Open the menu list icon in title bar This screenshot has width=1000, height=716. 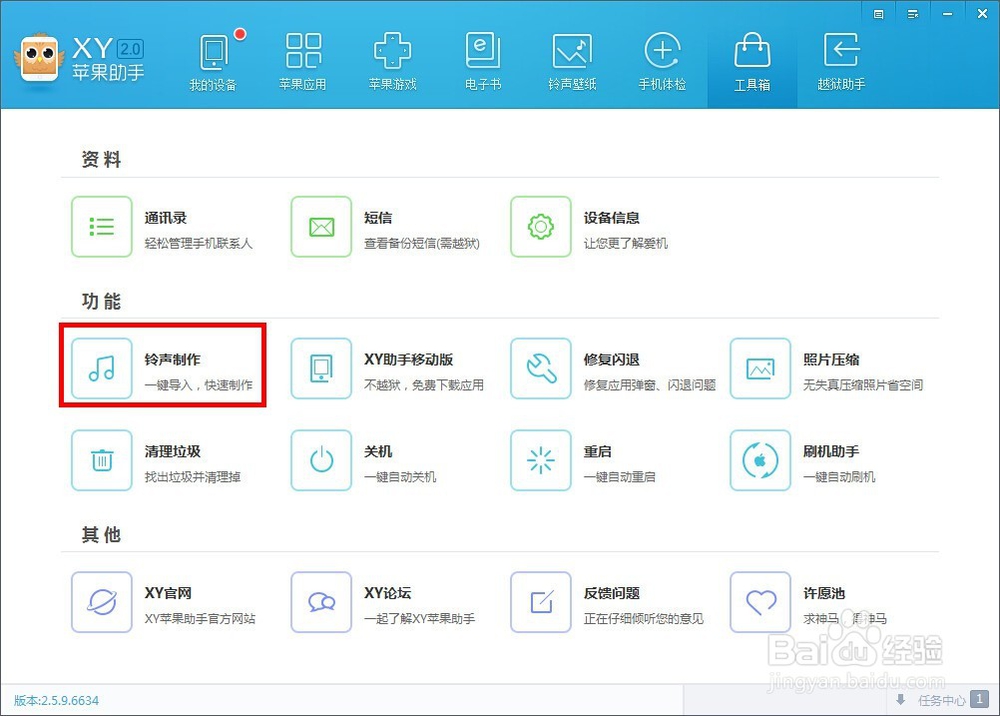point(913,14)
